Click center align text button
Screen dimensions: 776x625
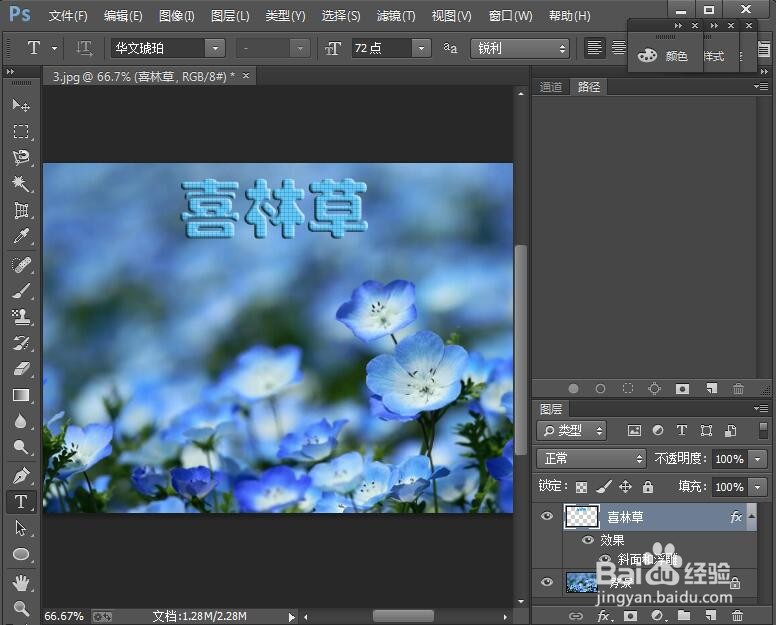[x=618, y=48]
